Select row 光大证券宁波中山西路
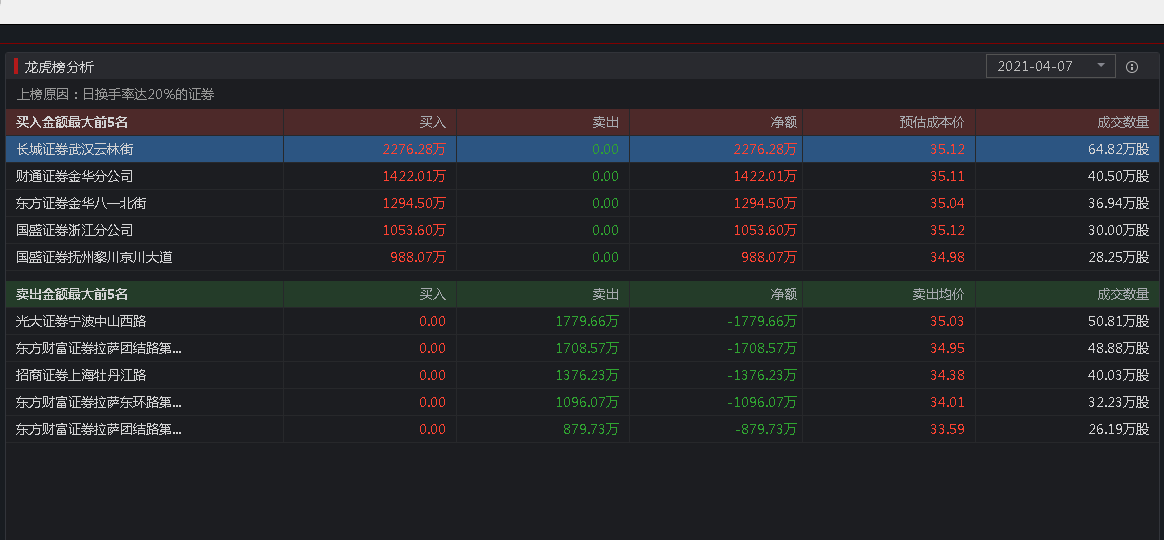The image size is (1164, 540). pyautogui.click(x=582, y=321)
